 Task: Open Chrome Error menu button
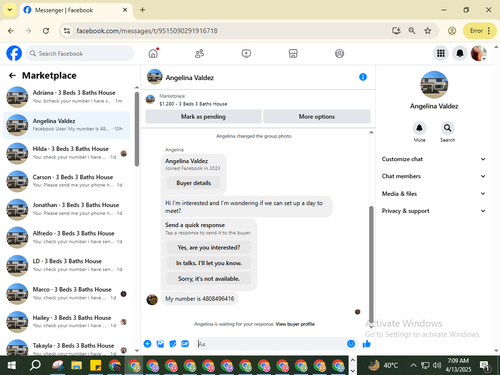(x=480, y=31)
